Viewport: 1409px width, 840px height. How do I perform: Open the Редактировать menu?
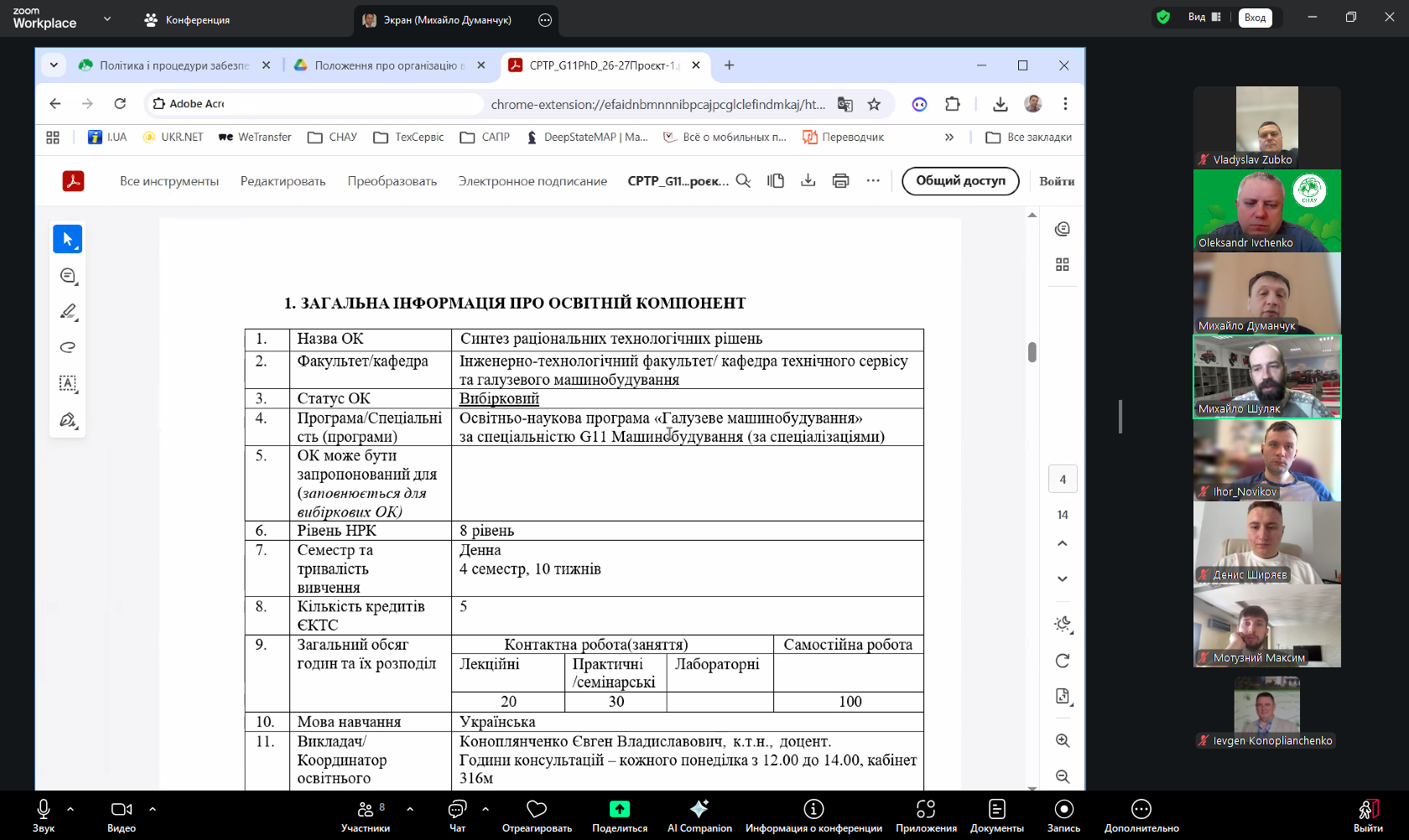click(x=283, y=181)
